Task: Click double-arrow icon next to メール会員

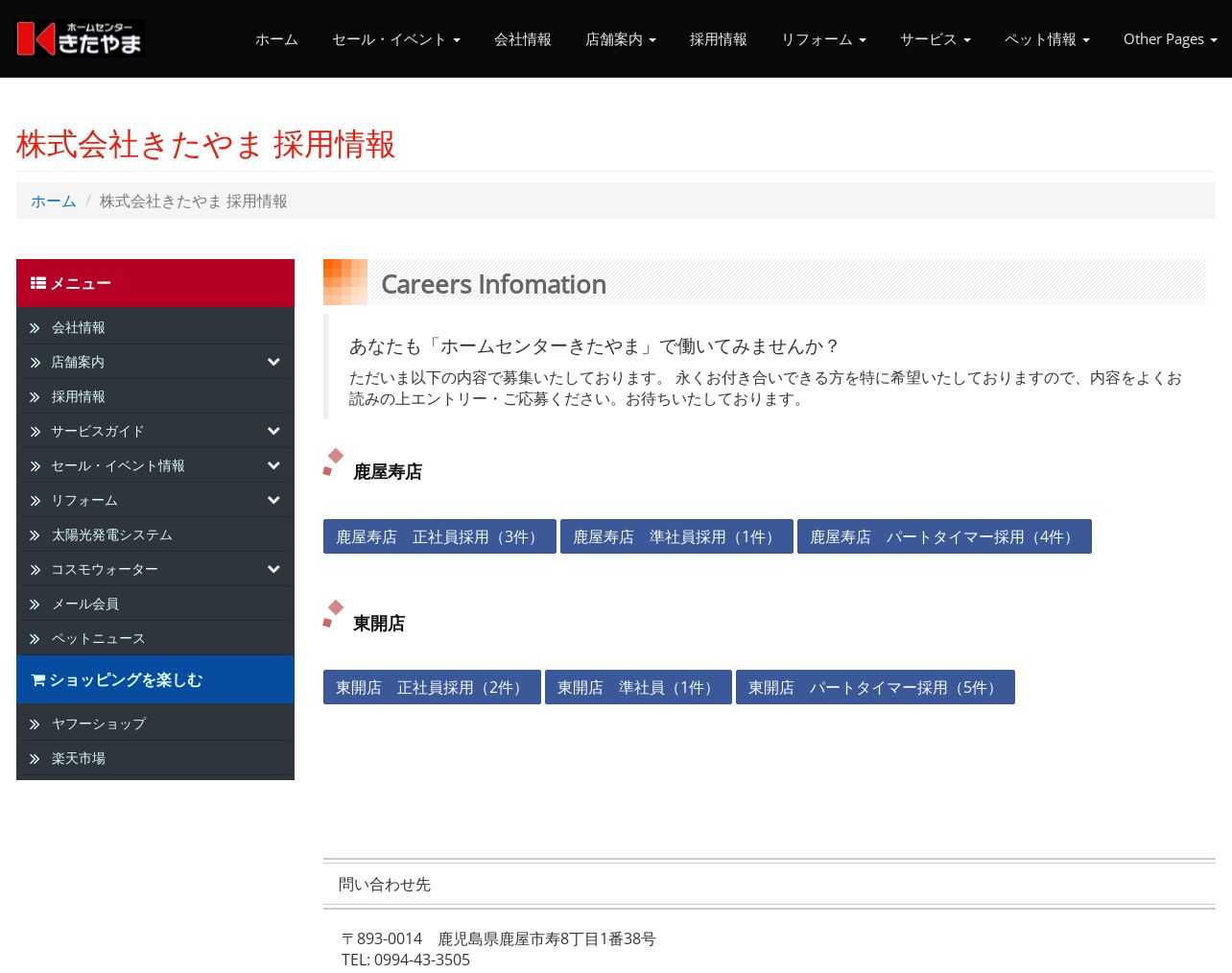Action: [35, 605]
